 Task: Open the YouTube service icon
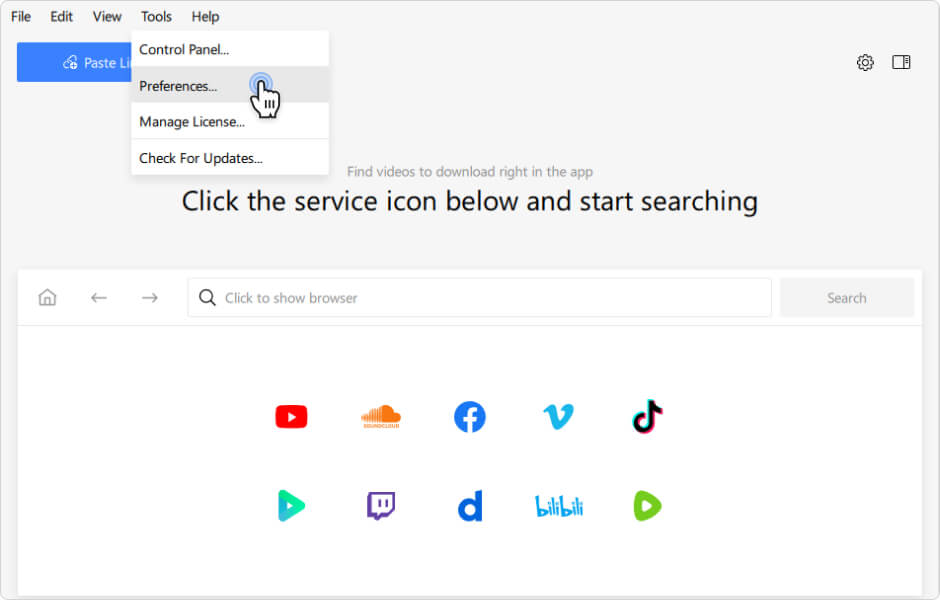coord(291,417)
